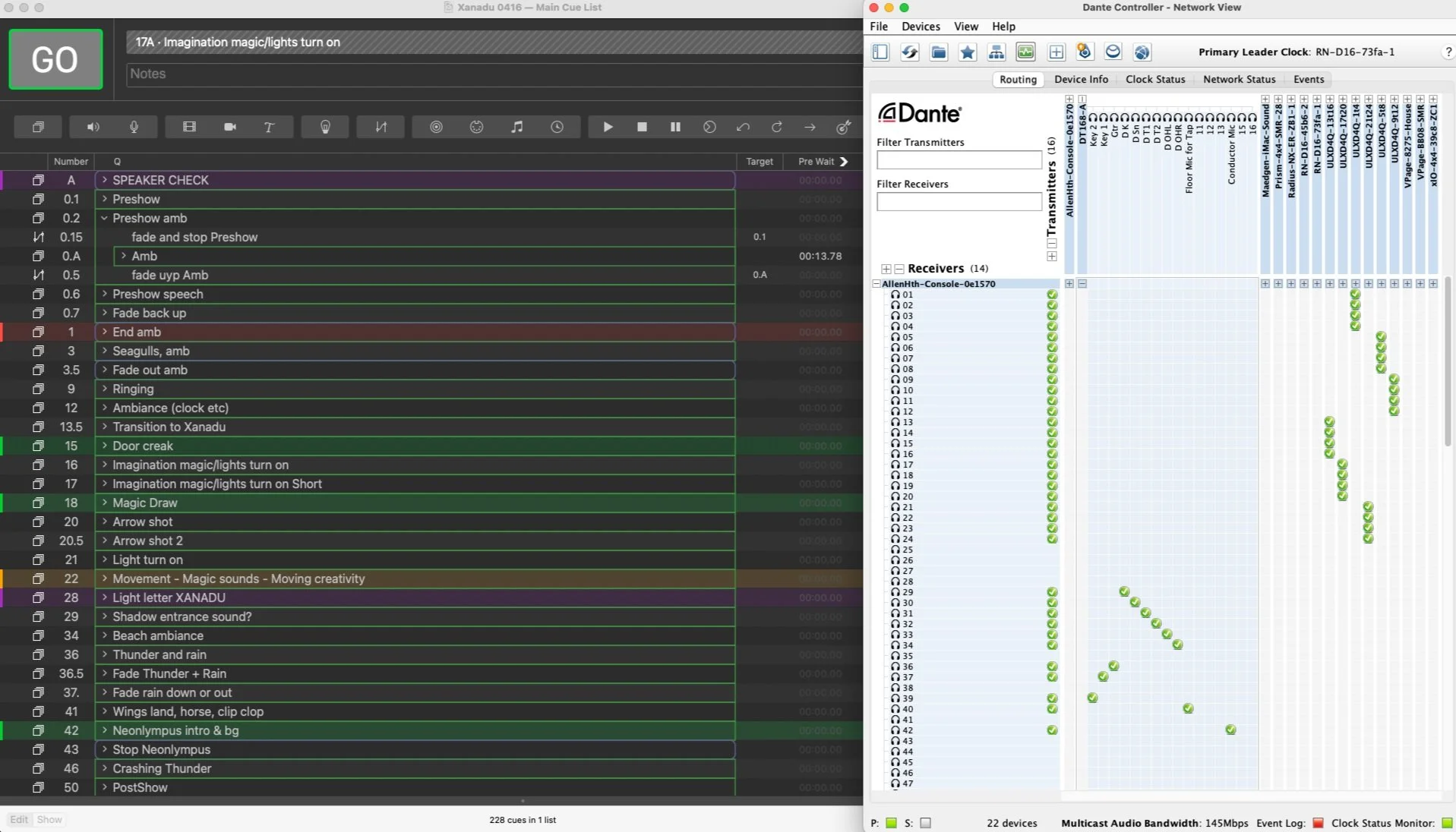The image size is (1456, 832).
Task: Add a Reset cue with undo arrow
Action: [x=743, y=127]
